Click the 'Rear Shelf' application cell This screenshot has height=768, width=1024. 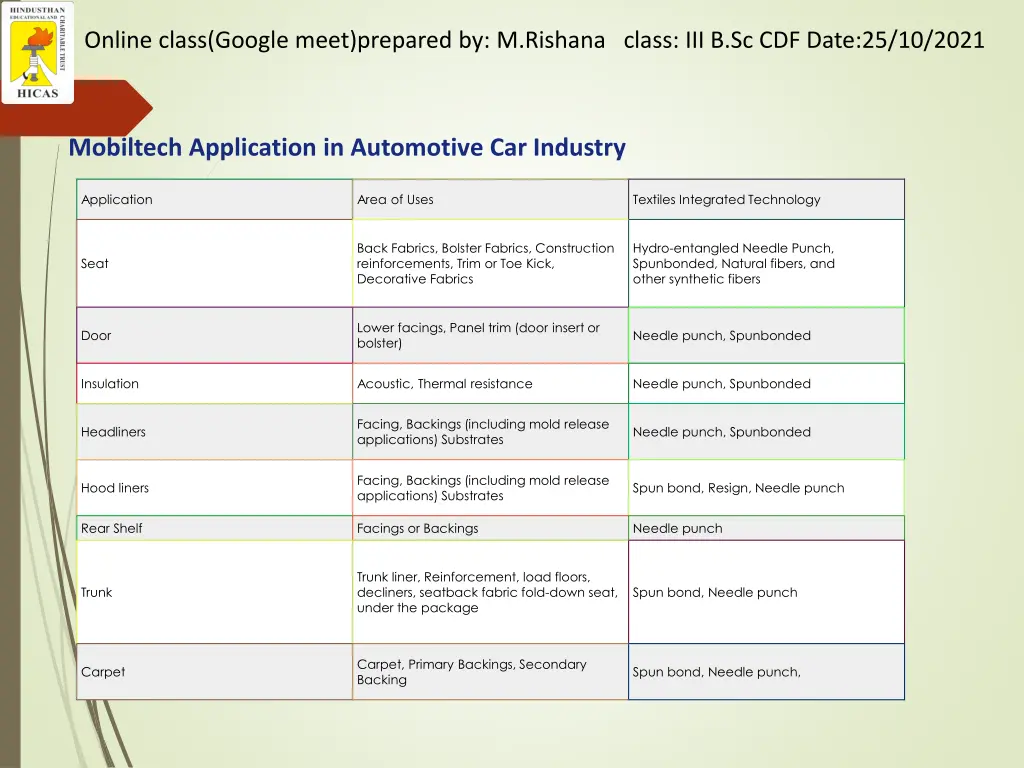coord(214,528)
